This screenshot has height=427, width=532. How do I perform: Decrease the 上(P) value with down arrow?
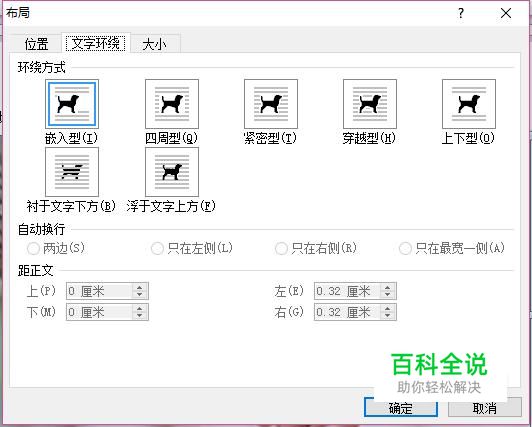139,295
